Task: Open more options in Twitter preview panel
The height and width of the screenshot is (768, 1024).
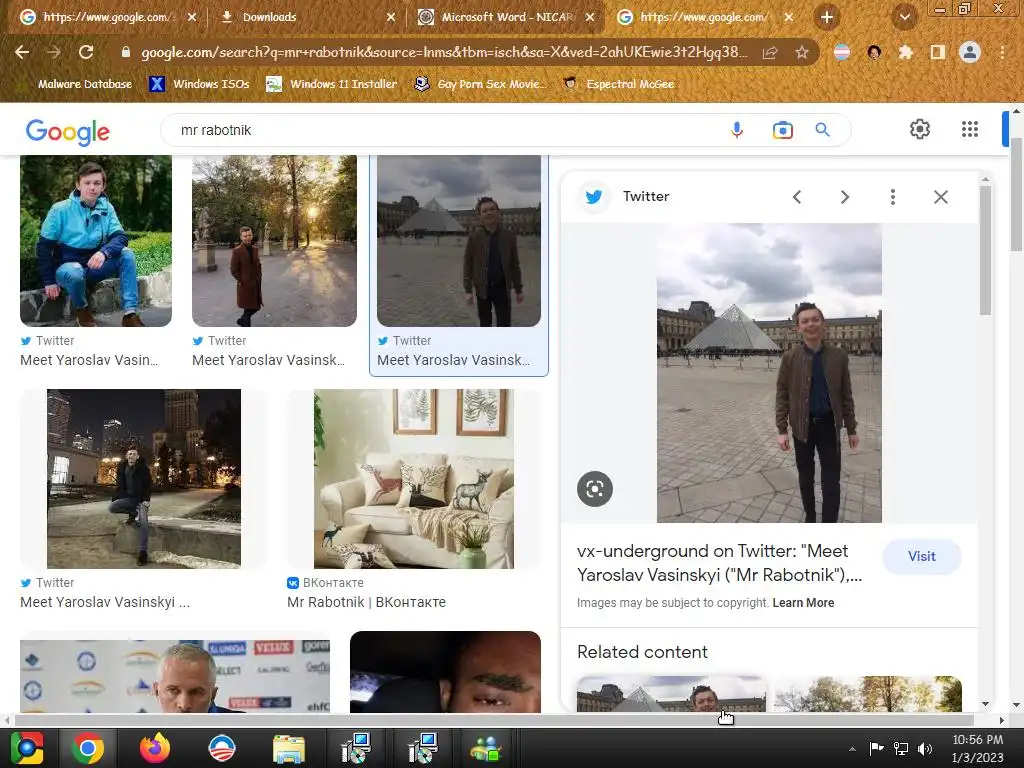Action: (893, 197)
